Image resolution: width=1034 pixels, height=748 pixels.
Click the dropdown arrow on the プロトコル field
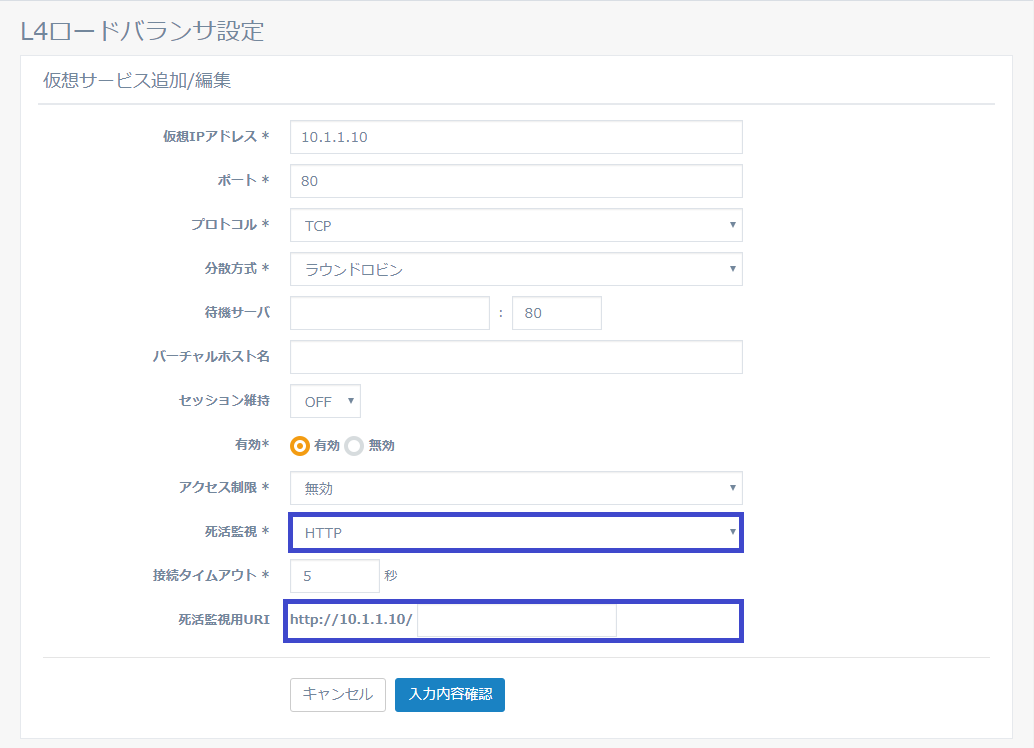click(x=733, y=225)
